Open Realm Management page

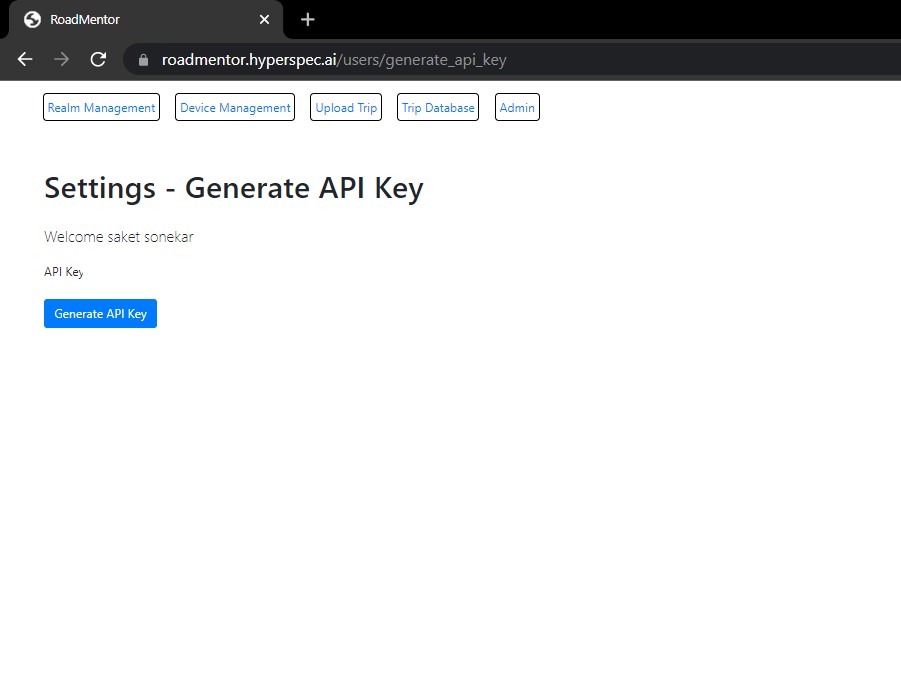(101, 107)
